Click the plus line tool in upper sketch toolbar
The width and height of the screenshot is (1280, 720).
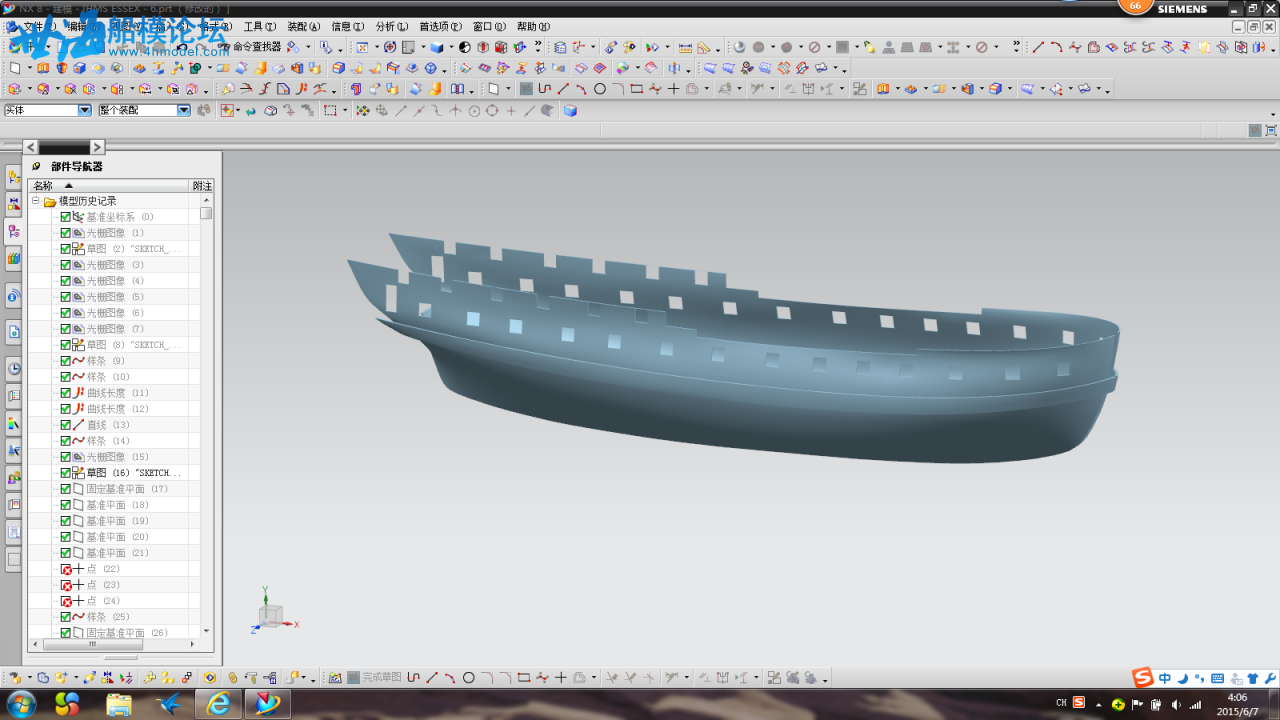(x=673, y=89)
